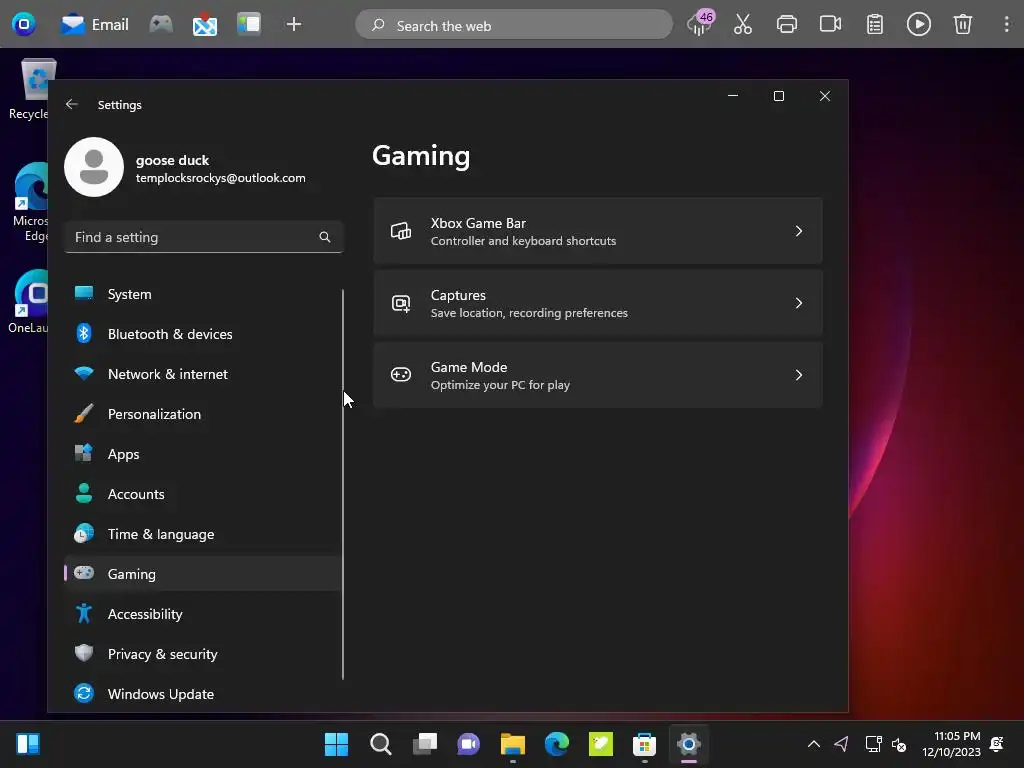Open the clipboard icon in dock
The width and height of the screenshot is (1024, 768).
point(874,25)
